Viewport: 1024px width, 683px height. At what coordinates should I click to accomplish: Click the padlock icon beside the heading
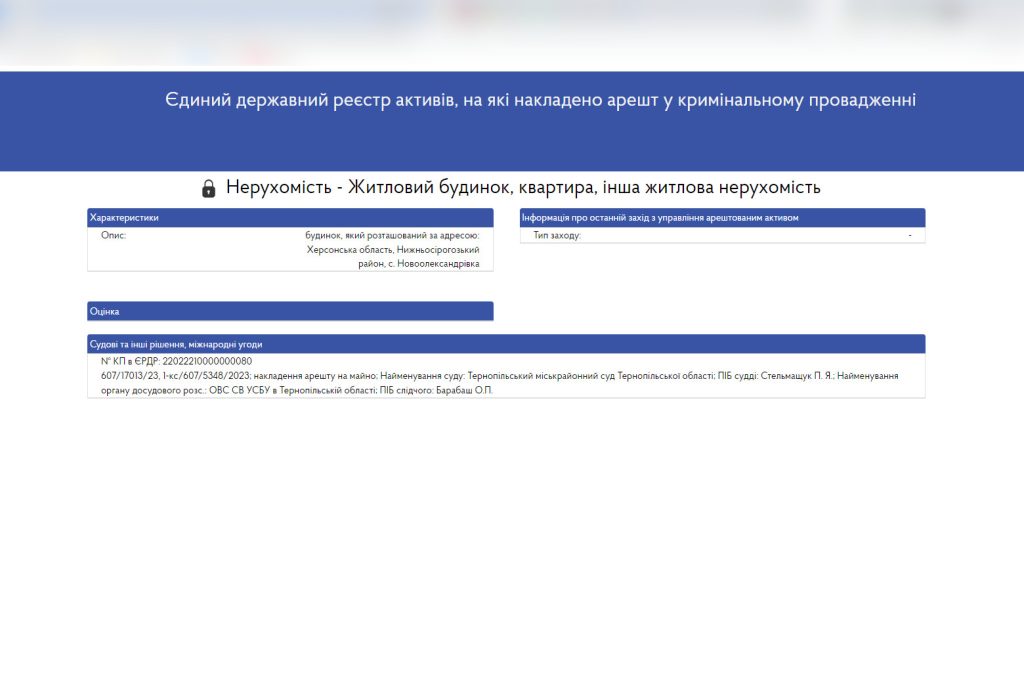208,188
